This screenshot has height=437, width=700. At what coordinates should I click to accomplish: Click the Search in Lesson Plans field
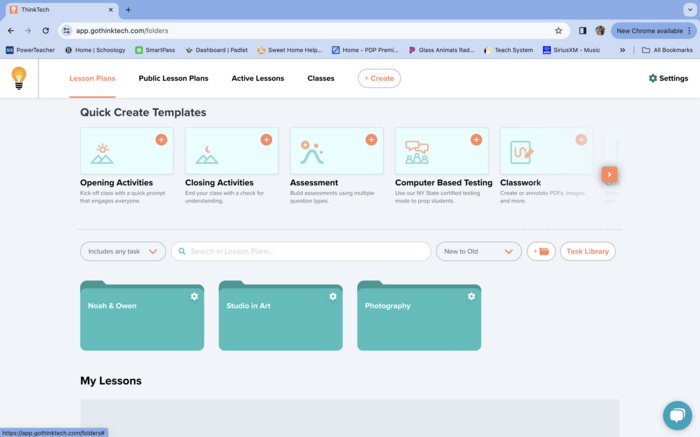(300, 251)
